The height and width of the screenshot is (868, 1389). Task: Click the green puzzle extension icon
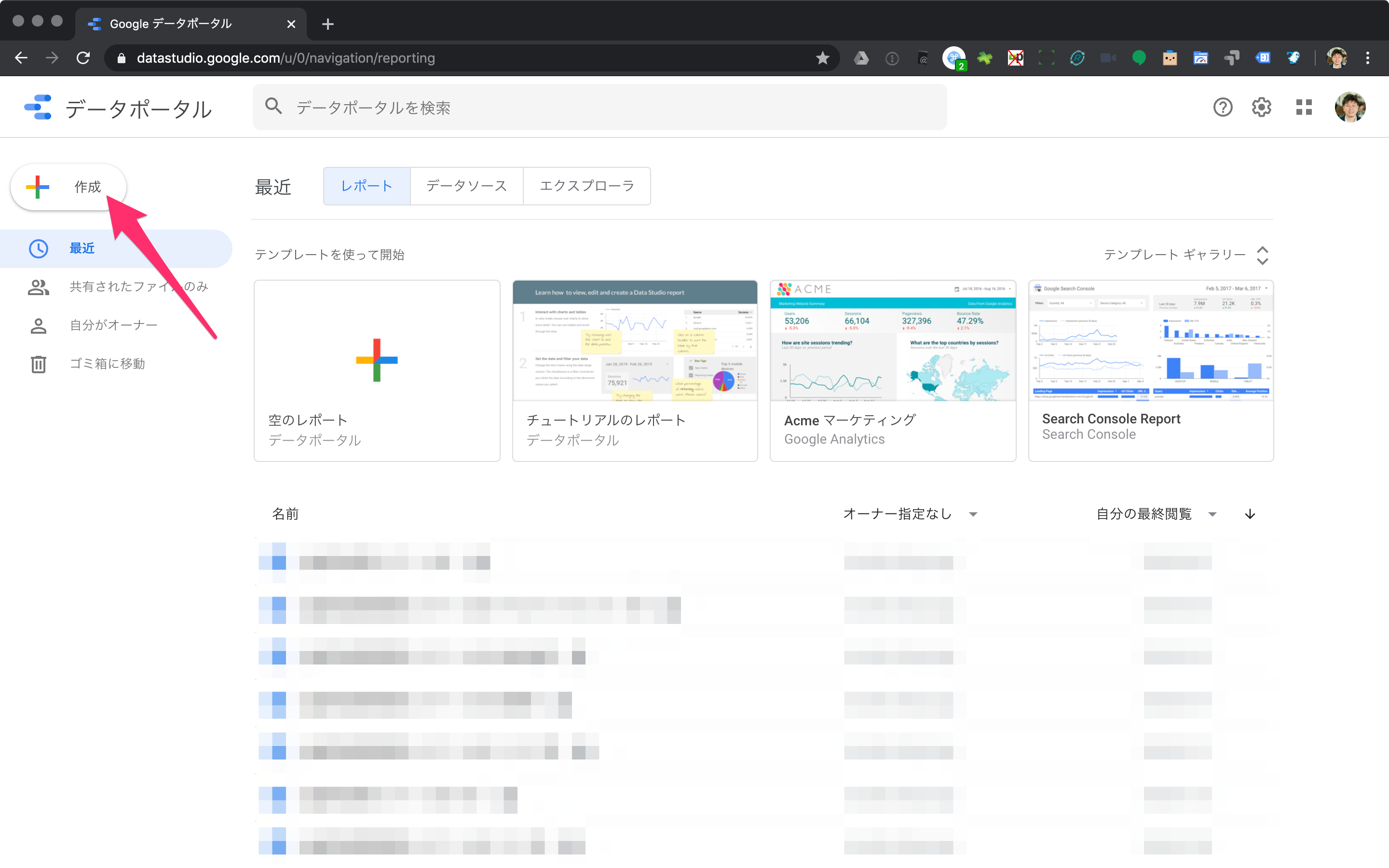[984, 58]
